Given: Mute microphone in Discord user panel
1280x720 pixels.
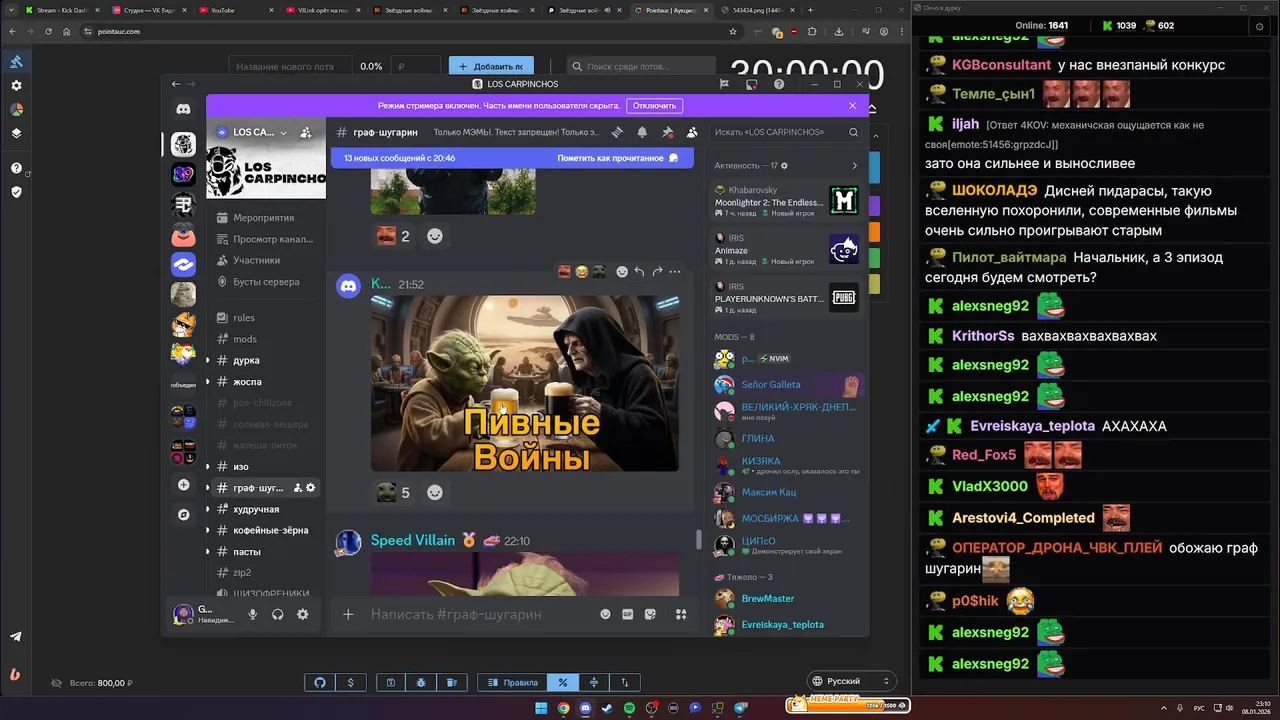Looking at the screenshot, I should pyautogui.click(x=253, y=615).
